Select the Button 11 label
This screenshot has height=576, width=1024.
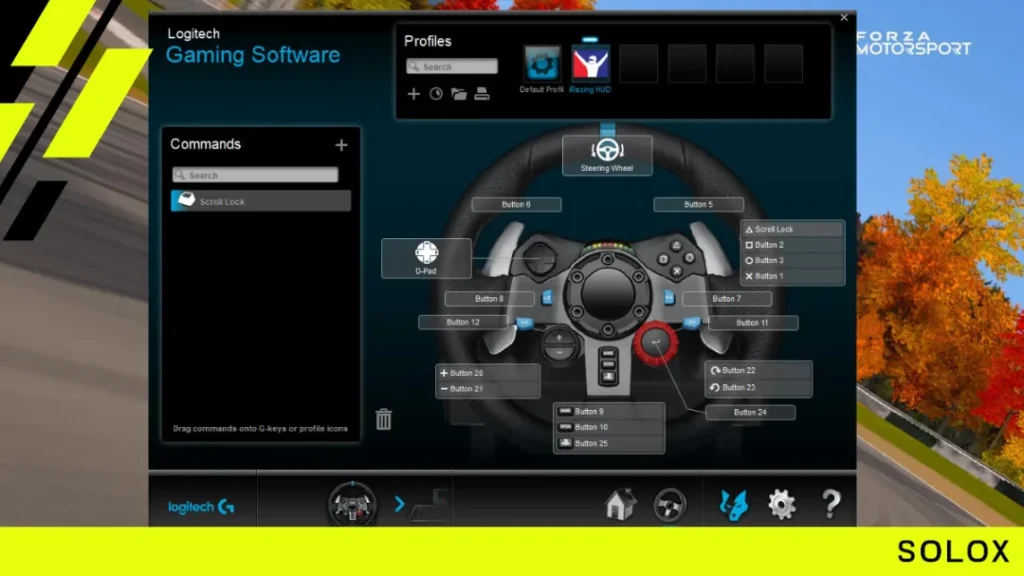click(752, 323)
